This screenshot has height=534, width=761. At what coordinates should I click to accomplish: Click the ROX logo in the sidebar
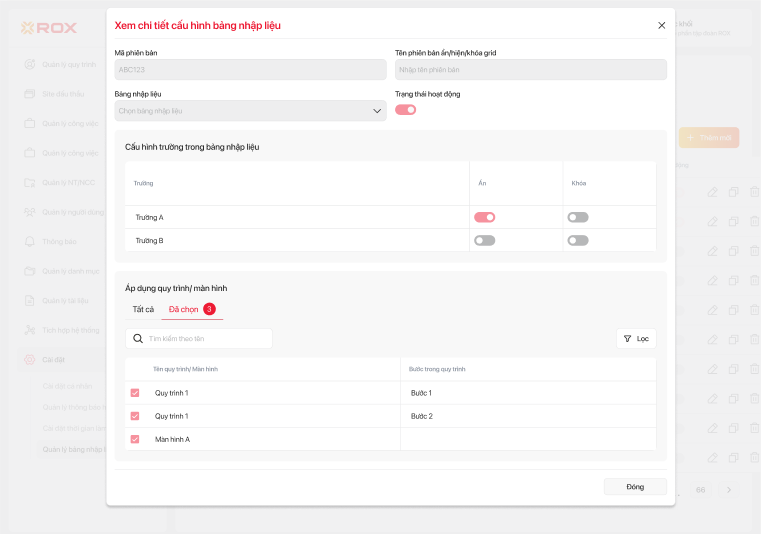point(49,28)
